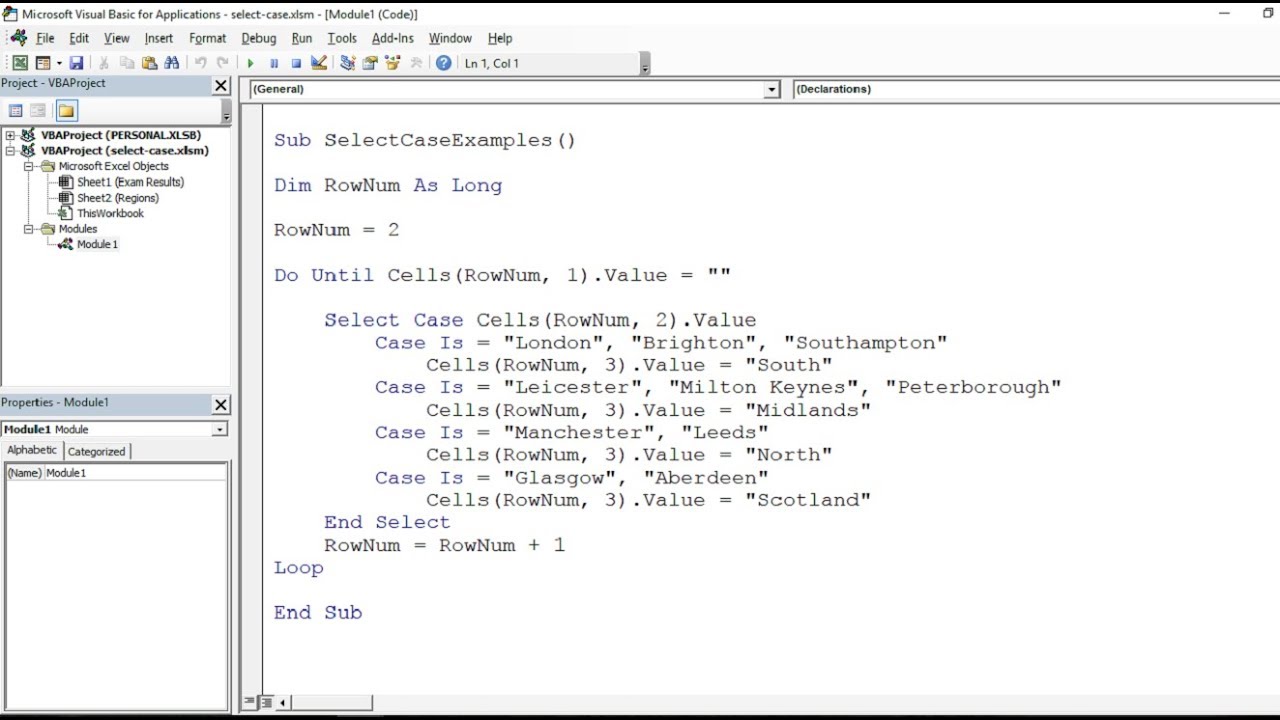Toggle Folders view in Project pane
The width and height of the screenshot is (1280, 720).
tap(66, 111)
